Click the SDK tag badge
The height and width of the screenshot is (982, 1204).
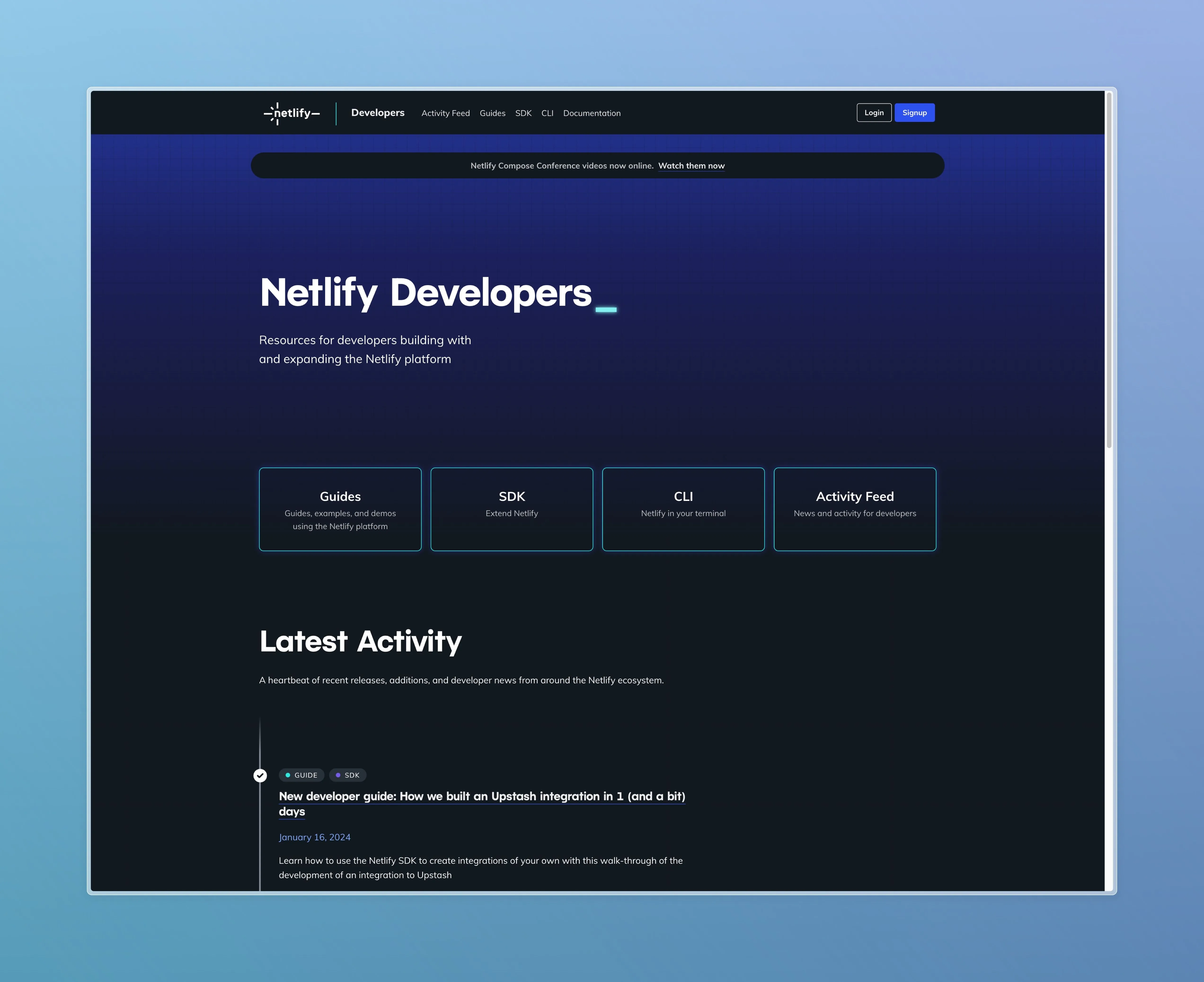tap(347, 775)
